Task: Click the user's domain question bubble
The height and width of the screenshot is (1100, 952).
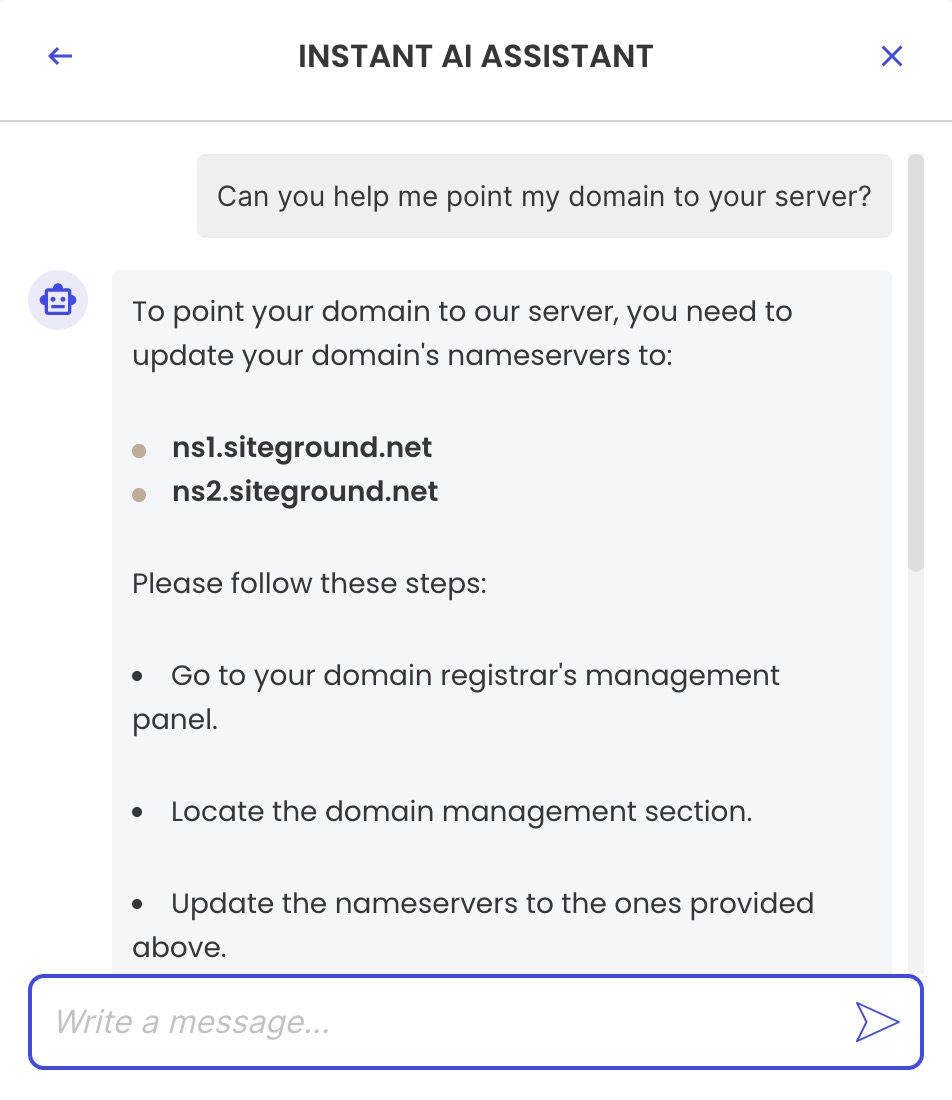Action: pos(544,196)
